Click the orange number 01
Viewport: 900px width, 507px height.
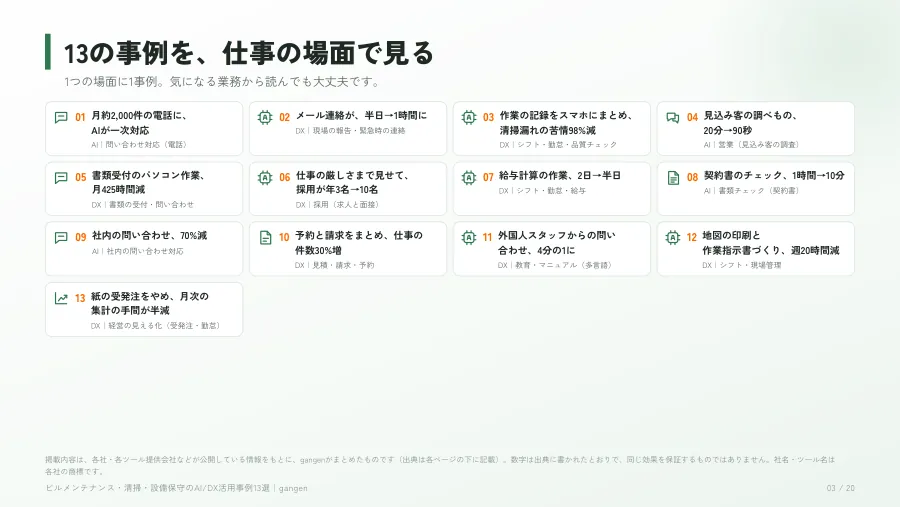(x=80, y=118)
